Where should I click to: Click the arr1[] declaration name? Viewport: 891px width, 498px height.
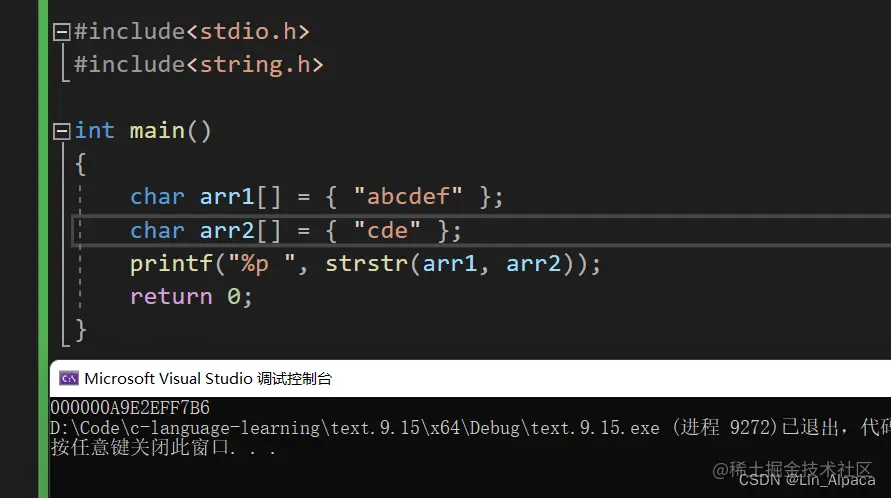[x=226, y=197]
